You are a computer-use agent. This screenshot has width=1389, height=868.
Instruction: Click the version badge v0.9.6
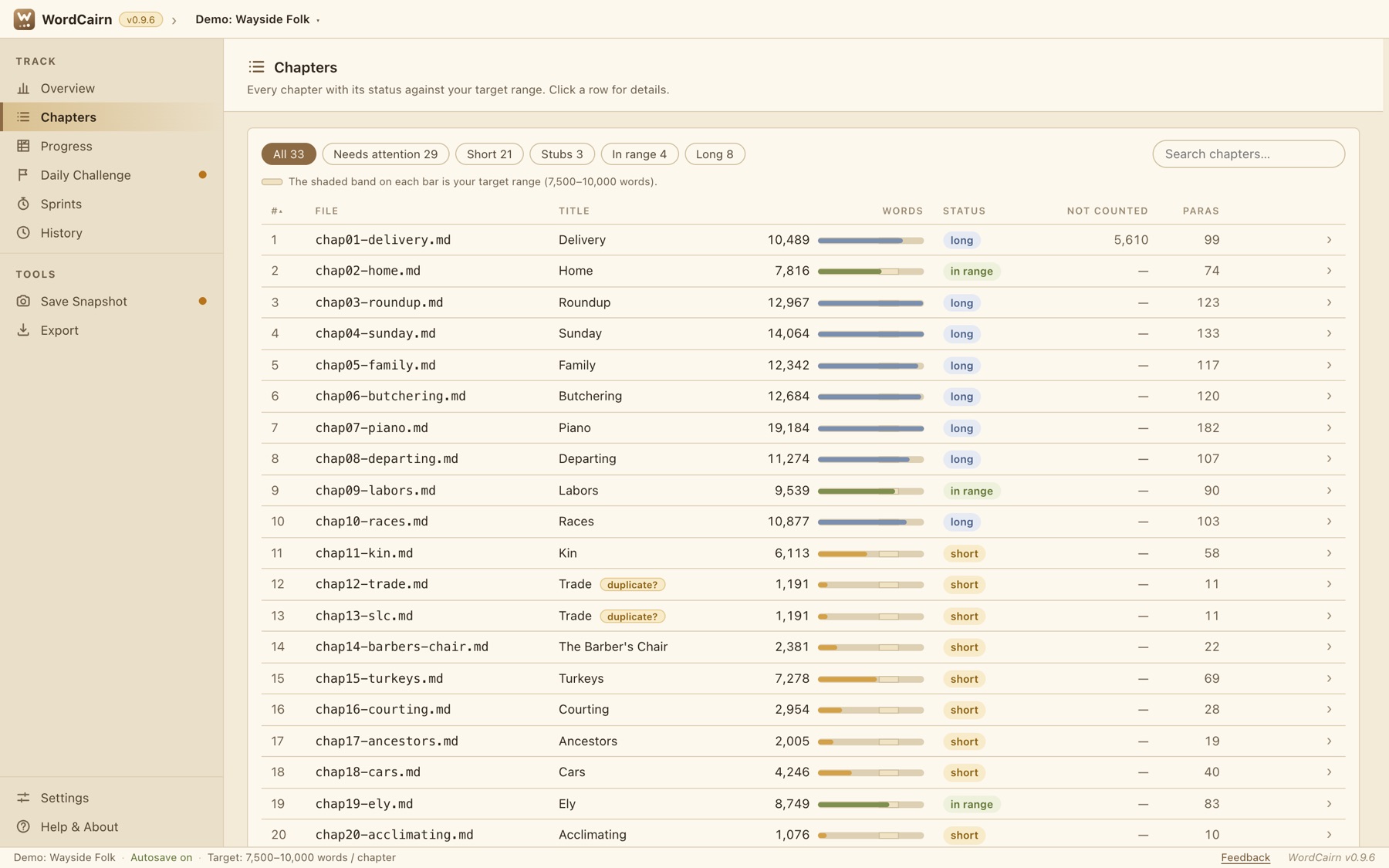coord(140,19)
